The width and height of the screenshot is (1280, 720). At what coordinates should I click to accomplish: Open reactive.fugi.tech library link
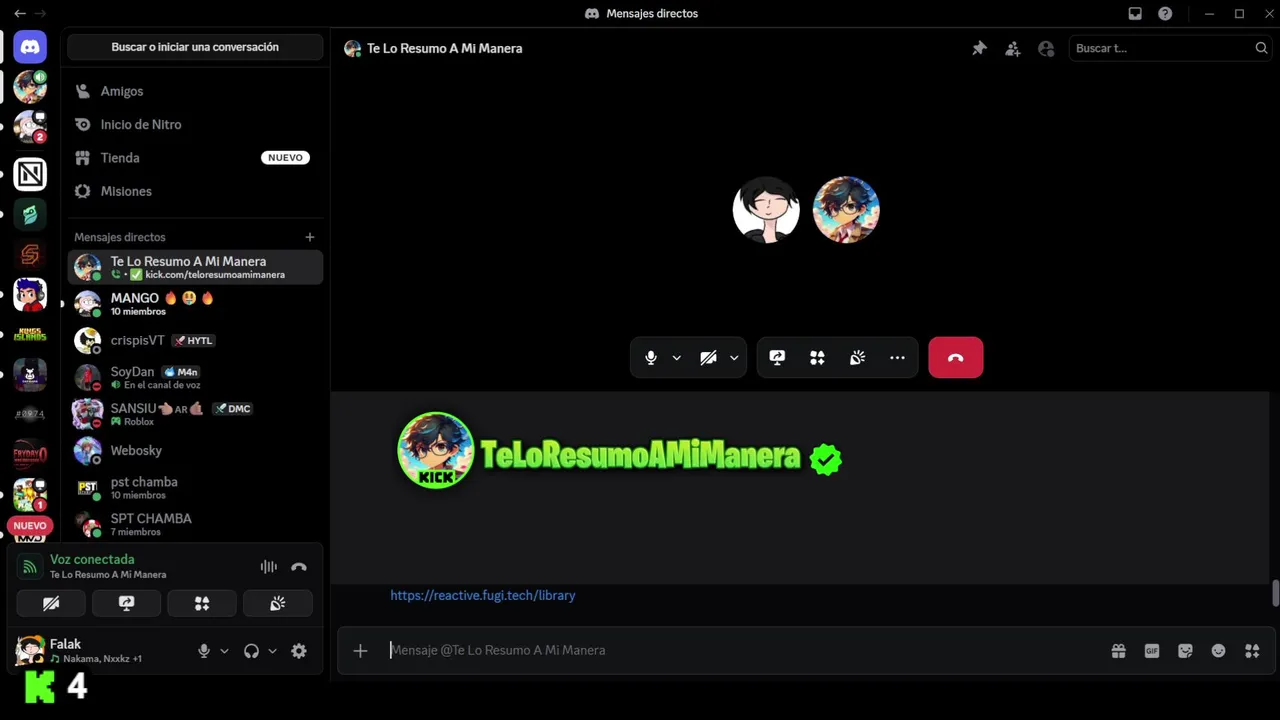[x=482, y=595]
